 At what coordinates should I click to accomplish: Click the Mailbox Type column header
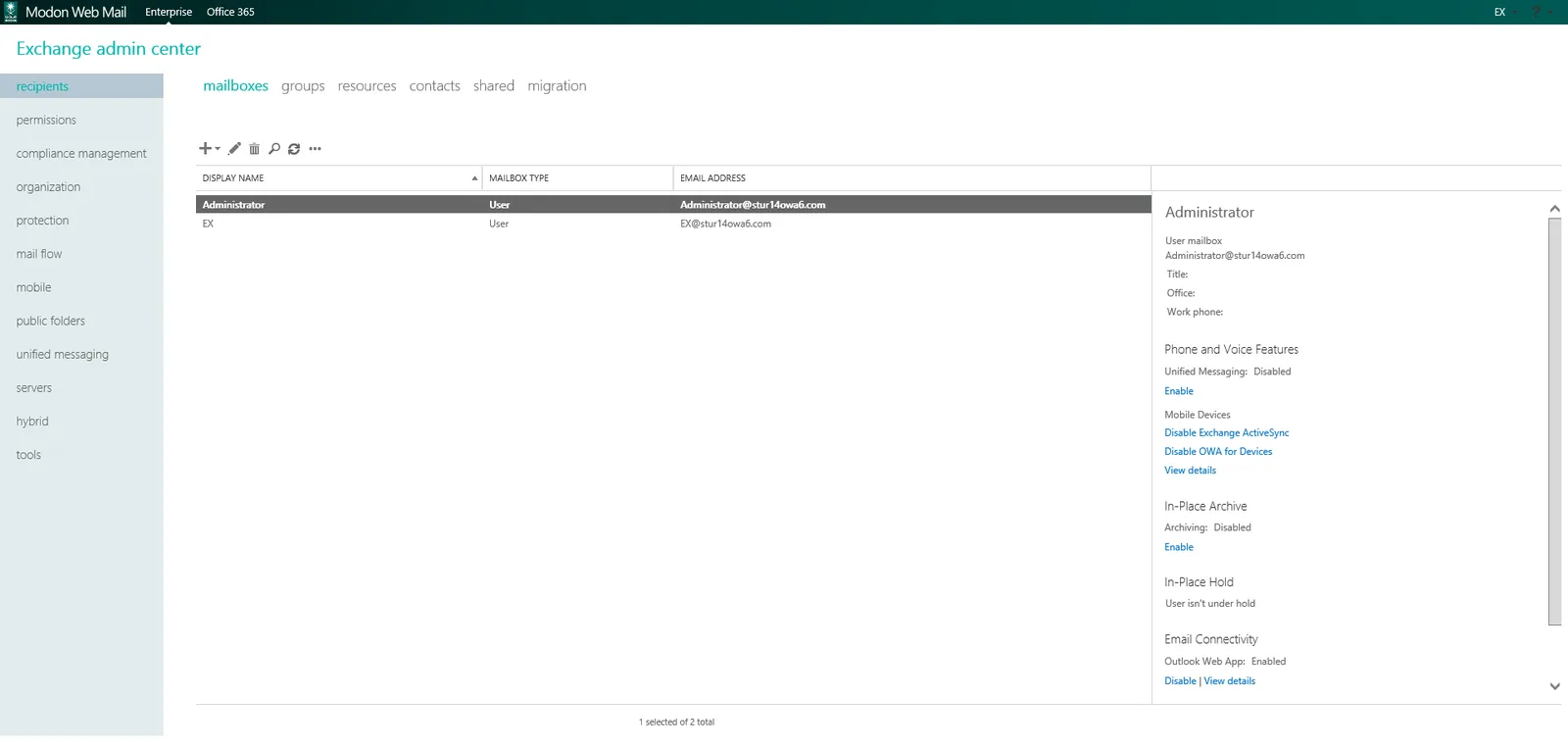click(x=578, y=178)
